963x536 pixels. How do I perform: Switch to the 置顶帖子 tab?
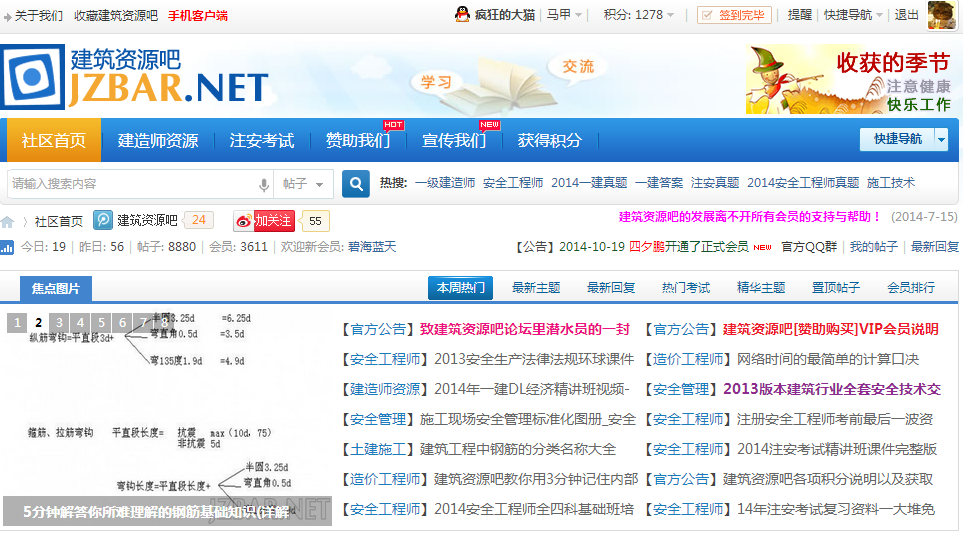pos(836,288)
